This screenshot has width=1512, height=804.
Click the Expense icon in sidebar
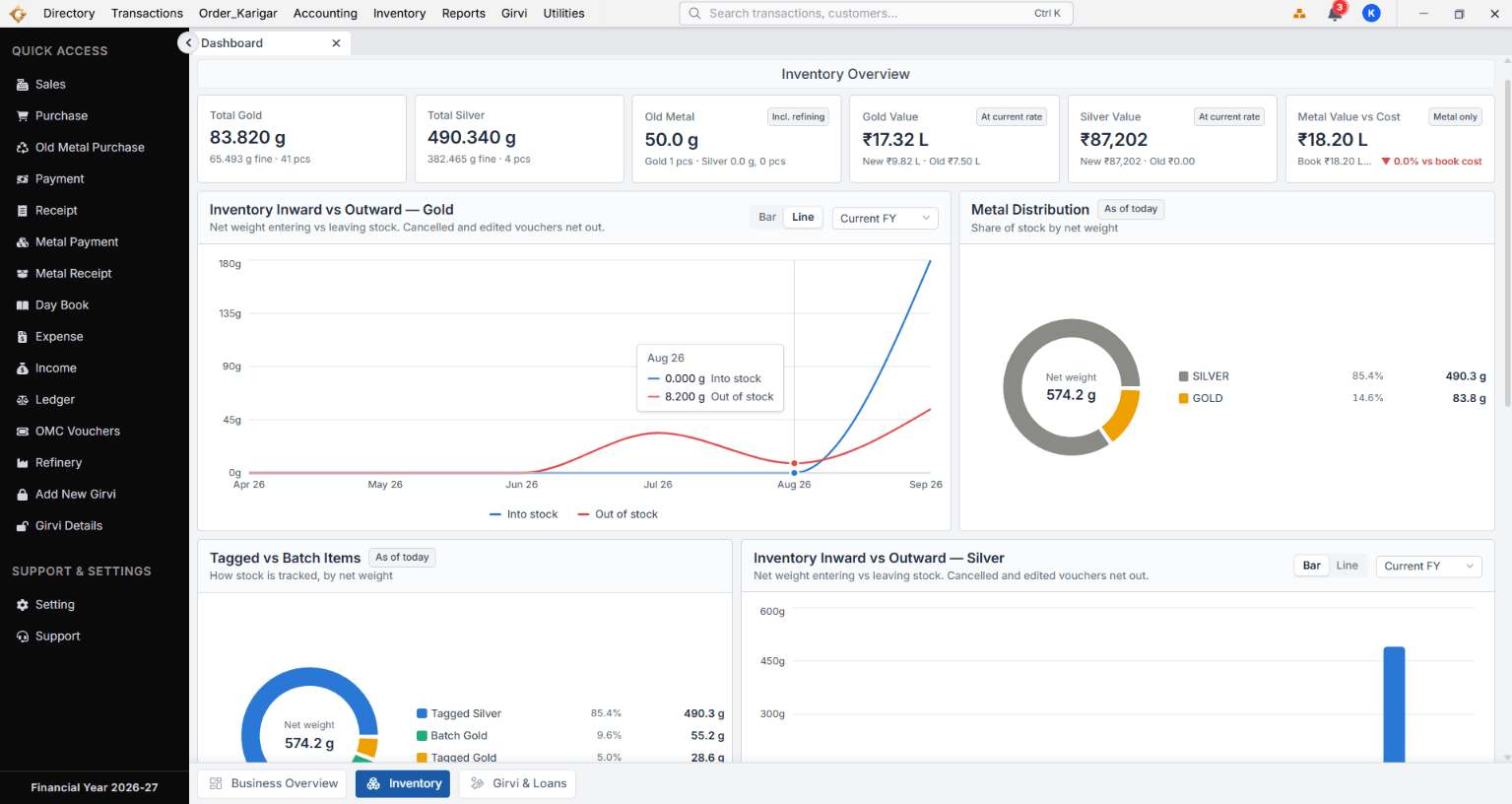tap(23, 337)
